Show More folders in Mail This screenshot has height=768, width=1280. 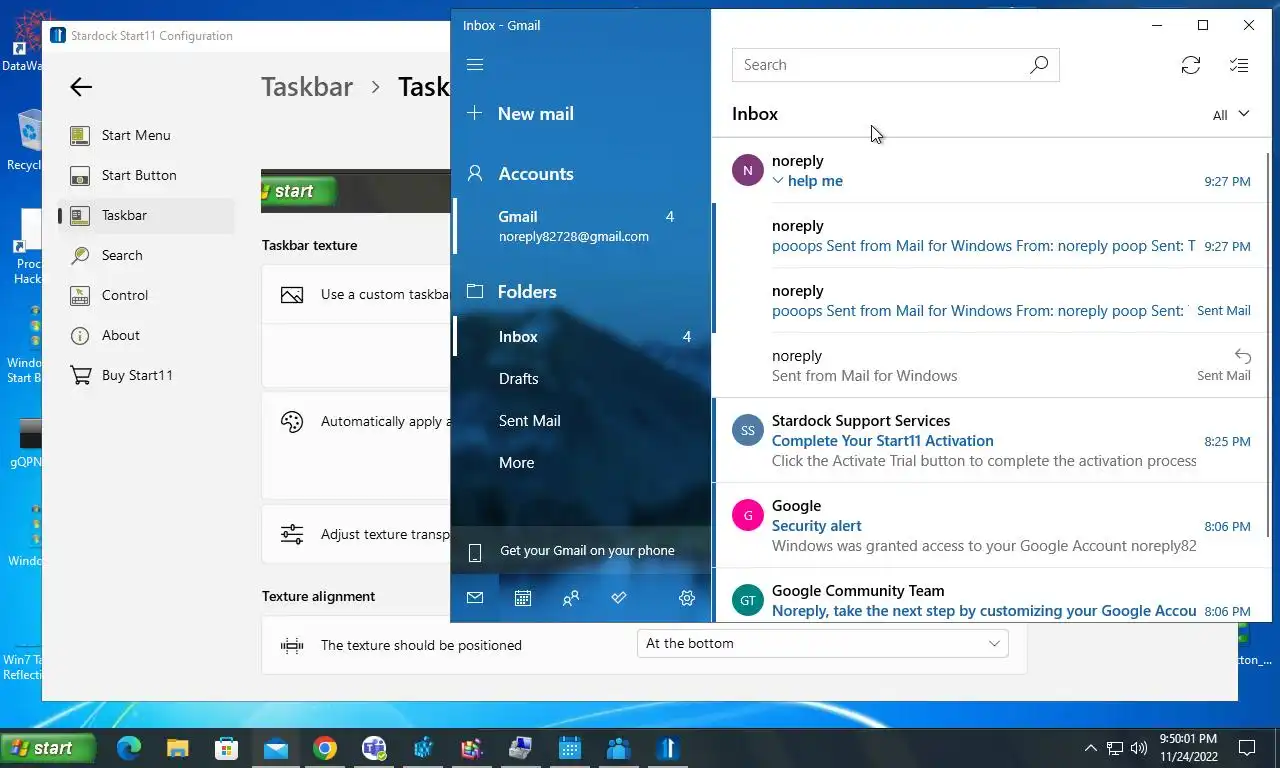click(582, 463)
